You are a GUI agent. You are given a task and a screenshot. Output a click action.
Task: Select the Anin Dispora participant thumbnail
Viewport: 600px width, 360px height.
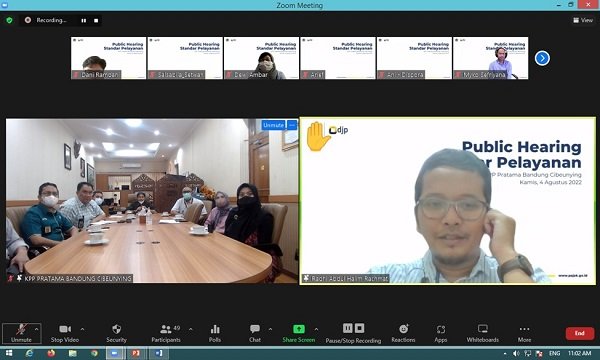[414, 58]
